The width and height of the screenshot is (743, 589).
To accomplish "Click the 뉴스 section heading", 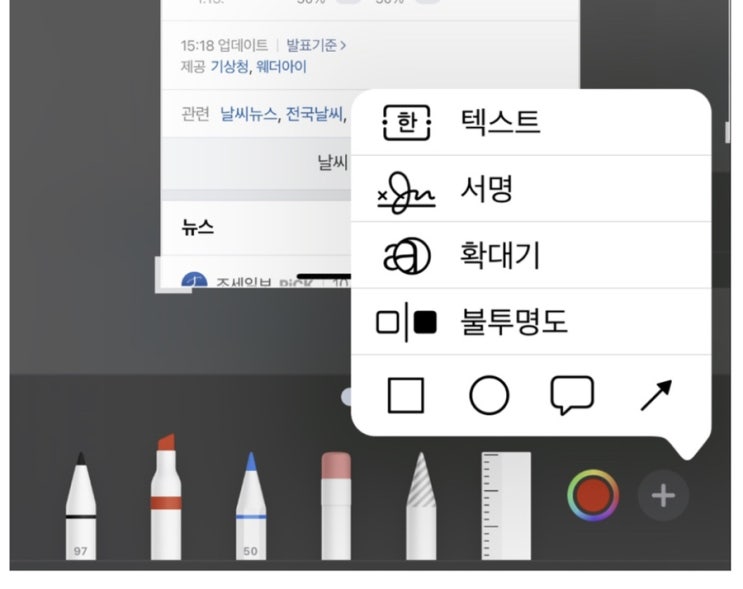I will [198, 228].
